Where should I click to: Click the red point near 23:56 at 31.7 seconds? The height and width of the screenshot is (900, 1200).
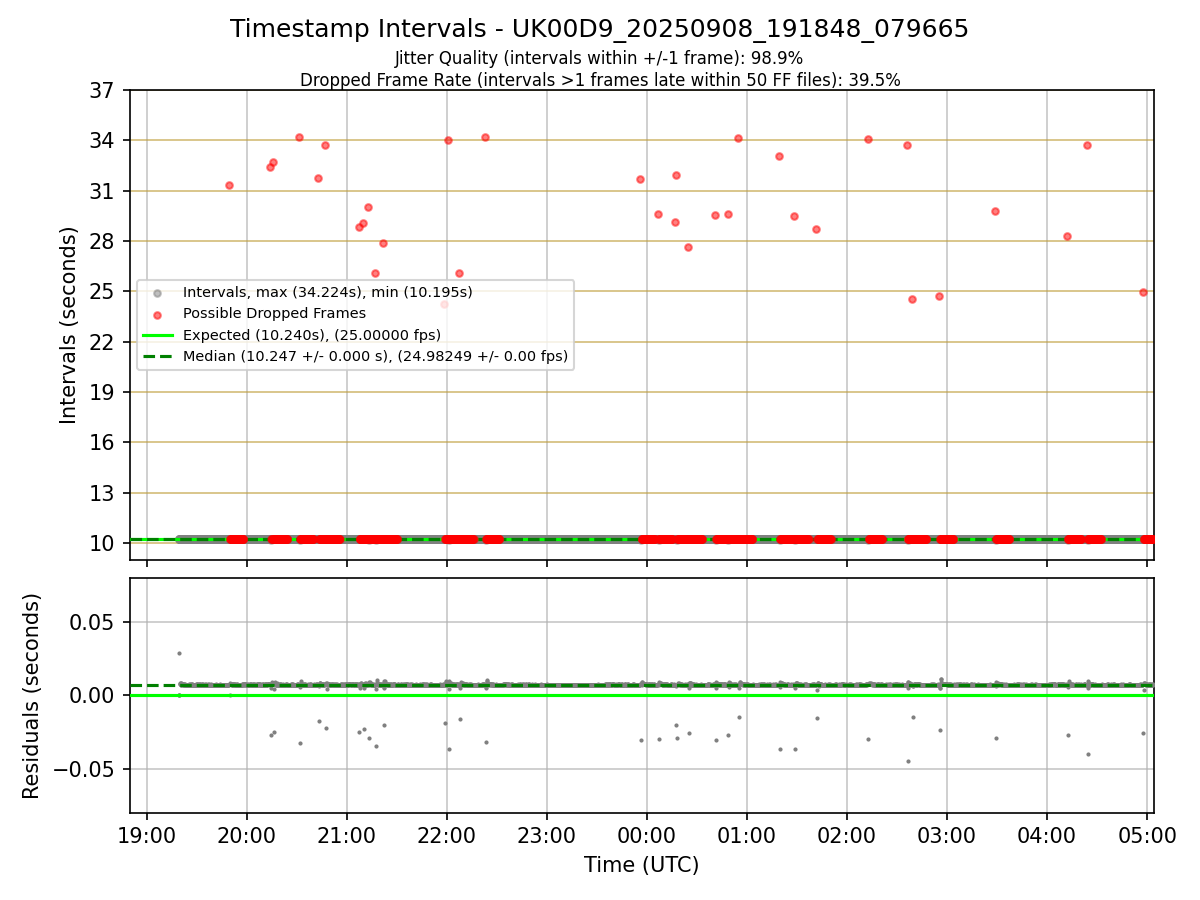(640, 179)
